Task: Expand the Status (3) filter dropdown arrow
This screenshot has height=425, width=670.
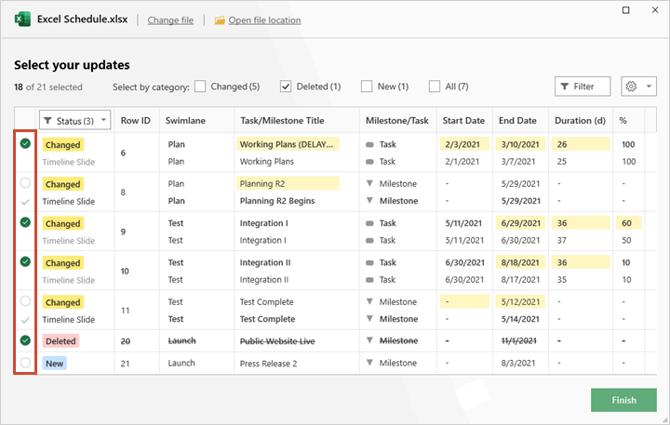Action: coord(103,120)
